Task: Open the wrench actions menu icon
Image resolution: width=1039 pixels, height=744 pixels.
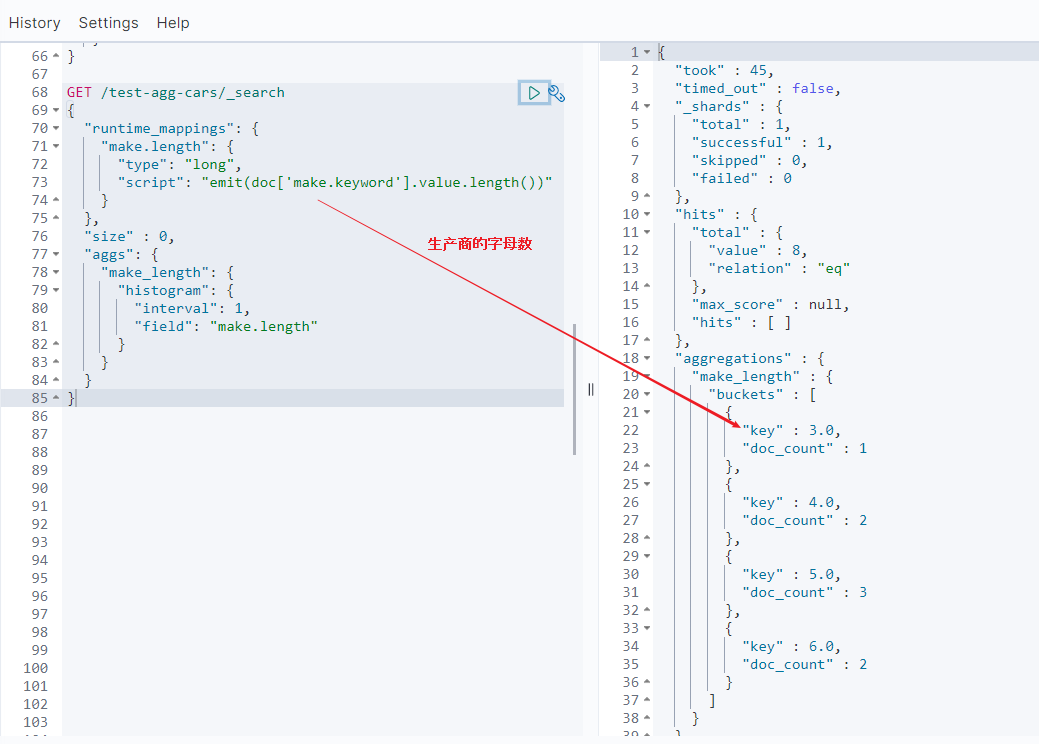Action: point(557,93)
